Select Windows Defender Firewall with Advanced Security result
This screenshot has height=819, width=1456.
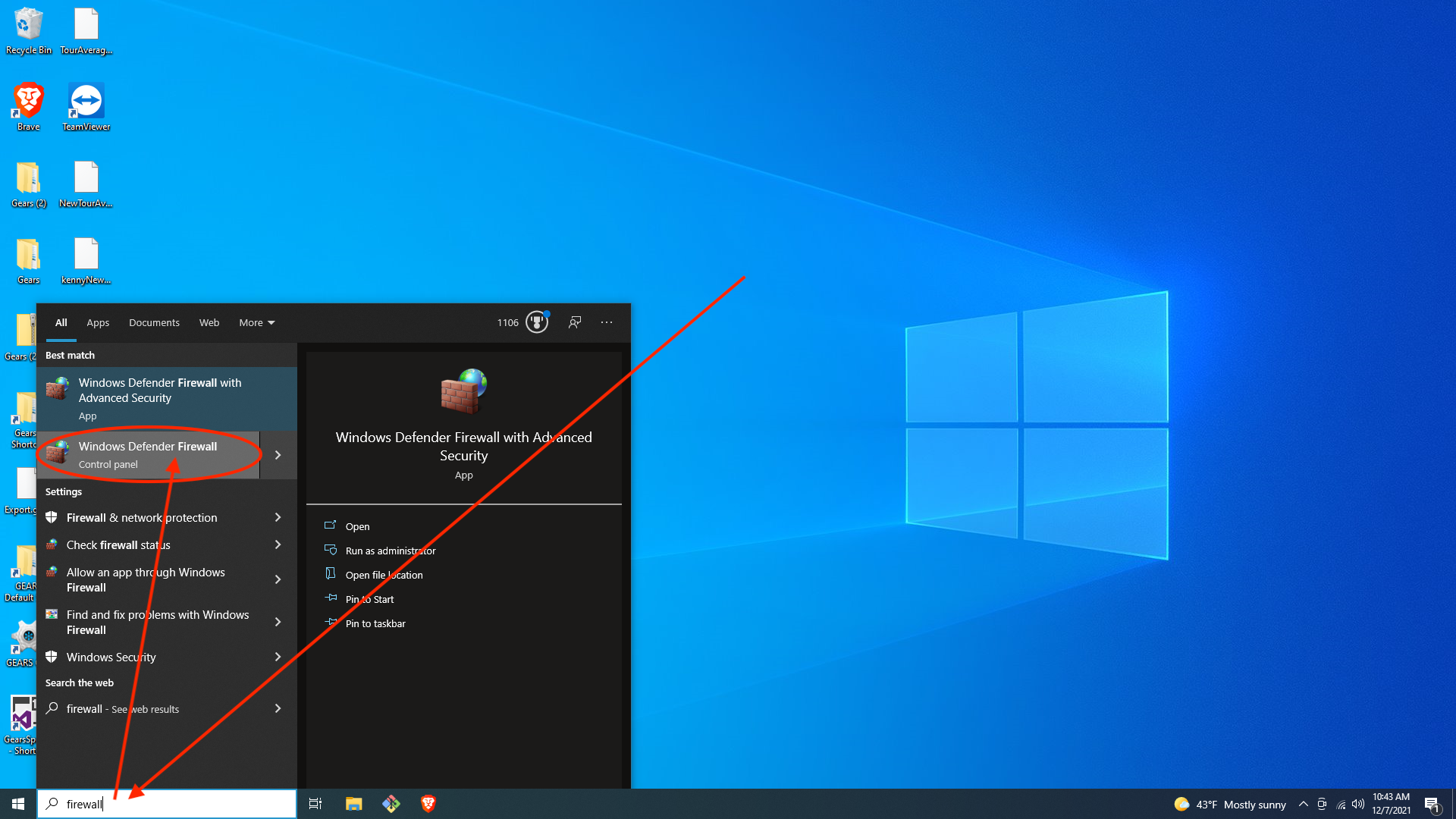tap(167, 399)
